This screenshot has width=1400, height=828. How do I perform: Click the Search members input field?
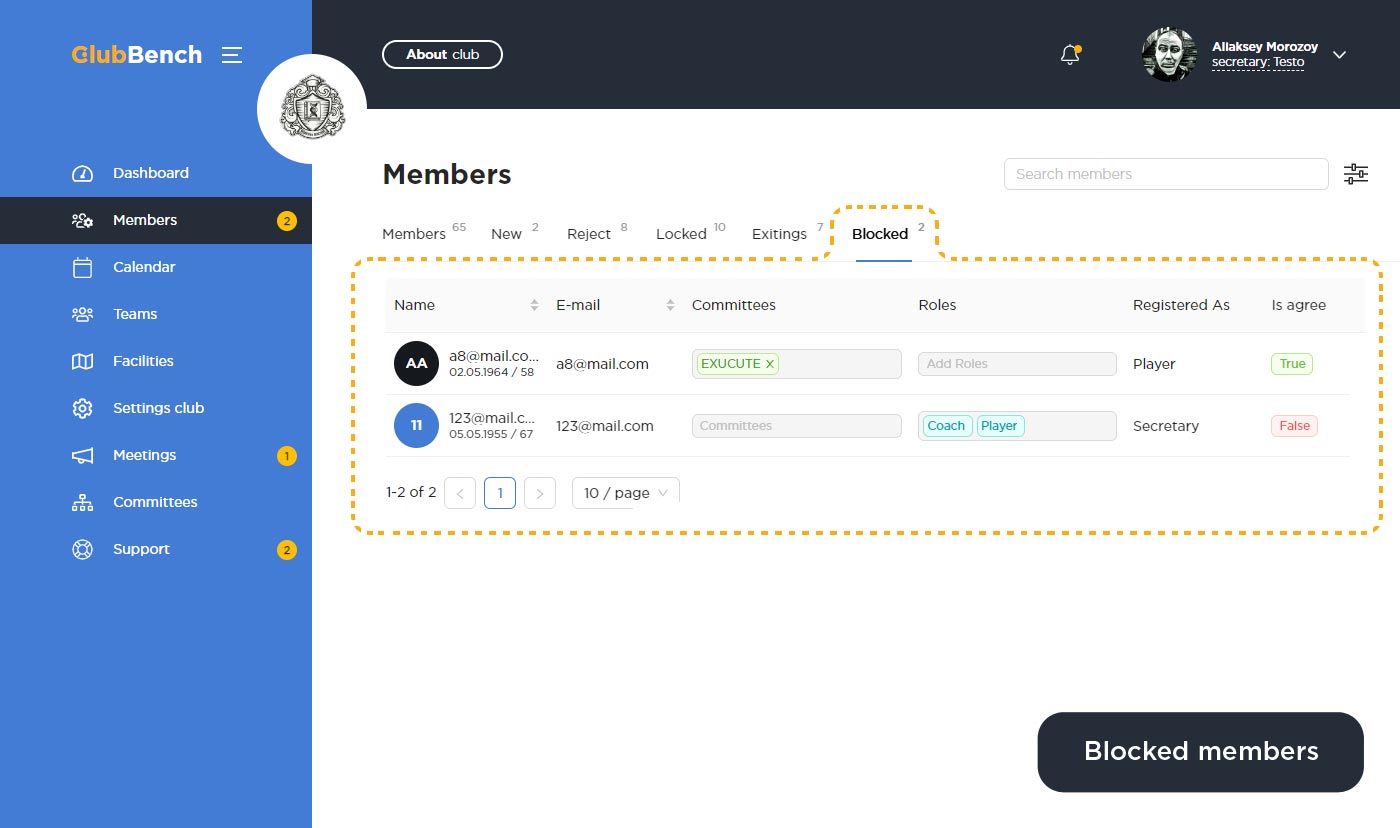1165,174
